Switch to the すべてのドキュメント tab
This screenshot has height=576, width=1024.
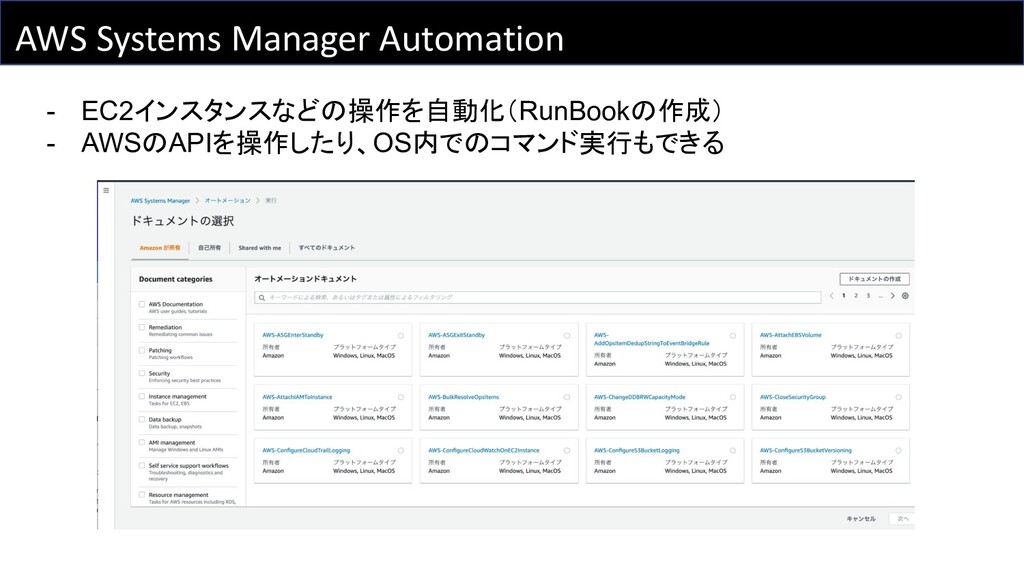327,248
